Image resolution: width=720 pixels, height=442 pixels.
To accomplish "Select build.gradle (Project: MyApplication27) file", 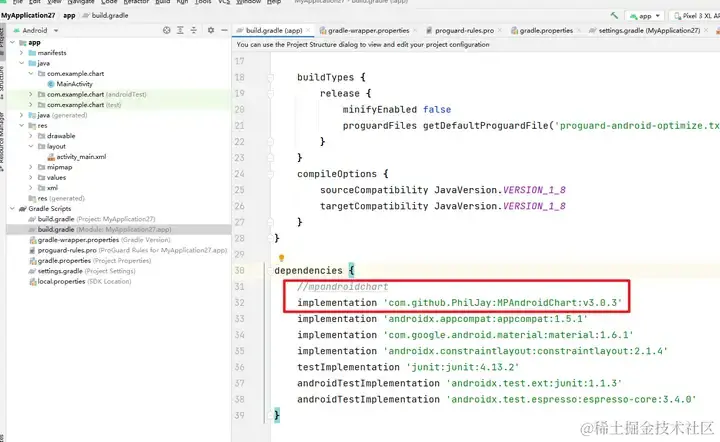I will pyautogui.click(x=92, y=219).
